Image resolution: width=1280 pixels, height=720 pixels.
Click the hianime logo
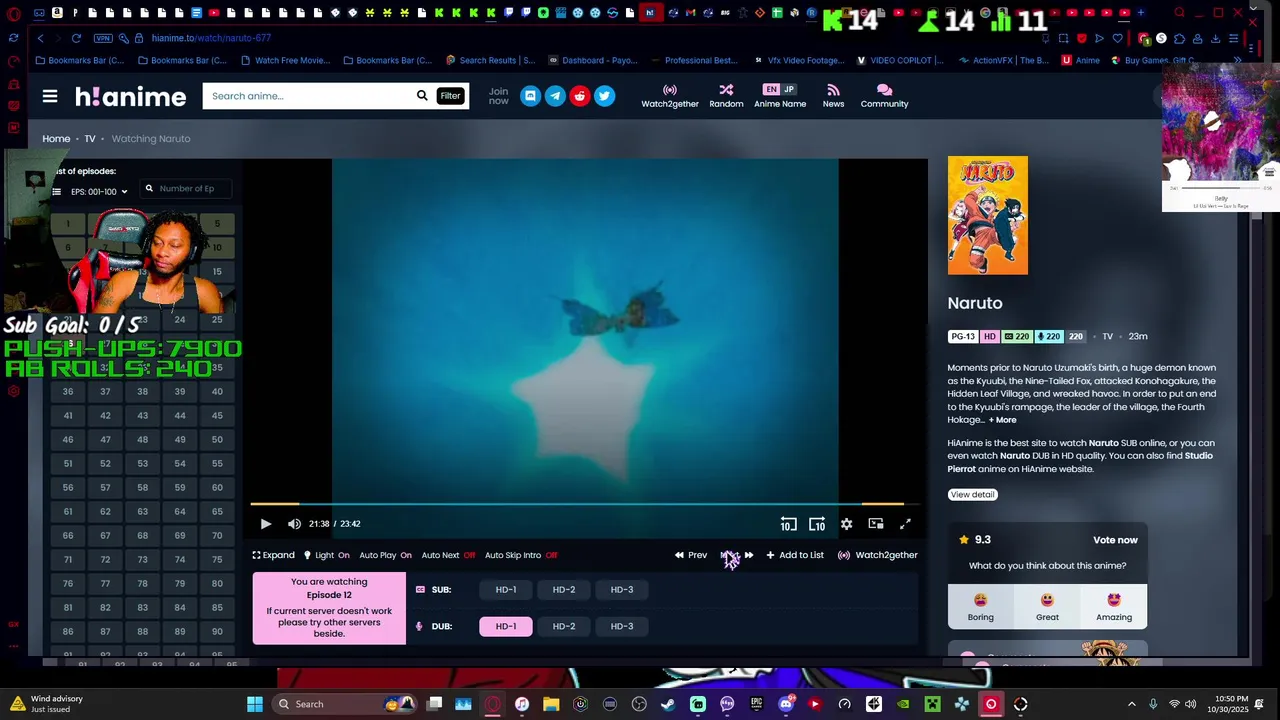pyautogui.click(x=131, y=97)
